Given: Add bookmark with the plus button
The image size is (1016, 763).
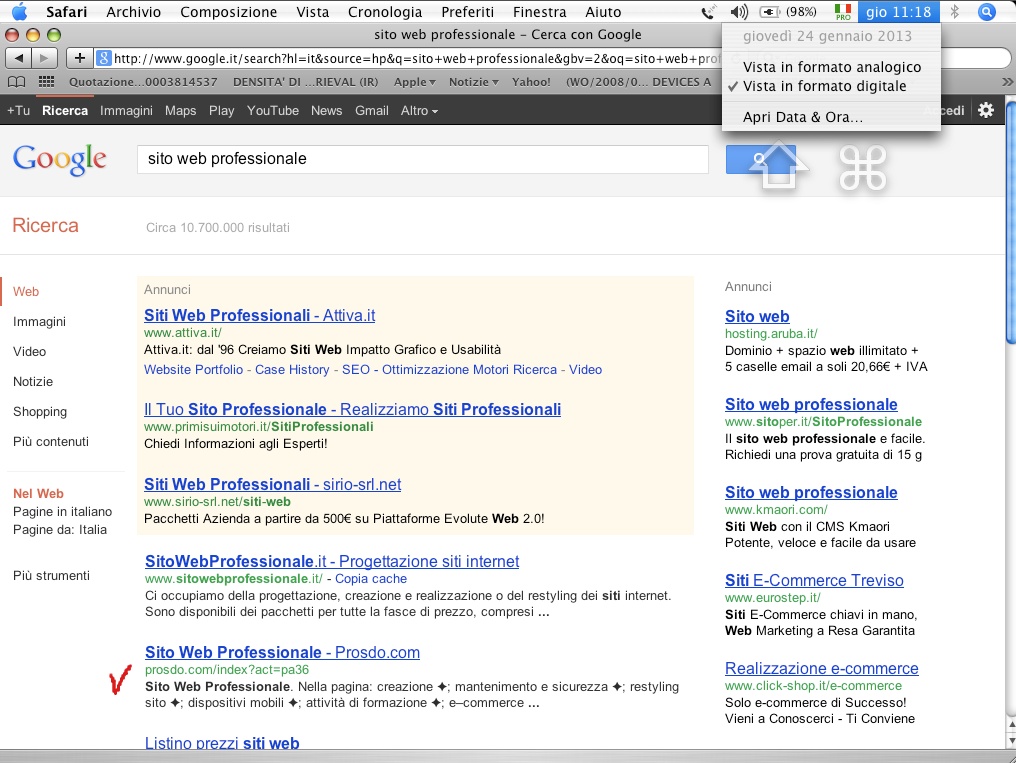Looking at the screenshot, I should [79, 58].
